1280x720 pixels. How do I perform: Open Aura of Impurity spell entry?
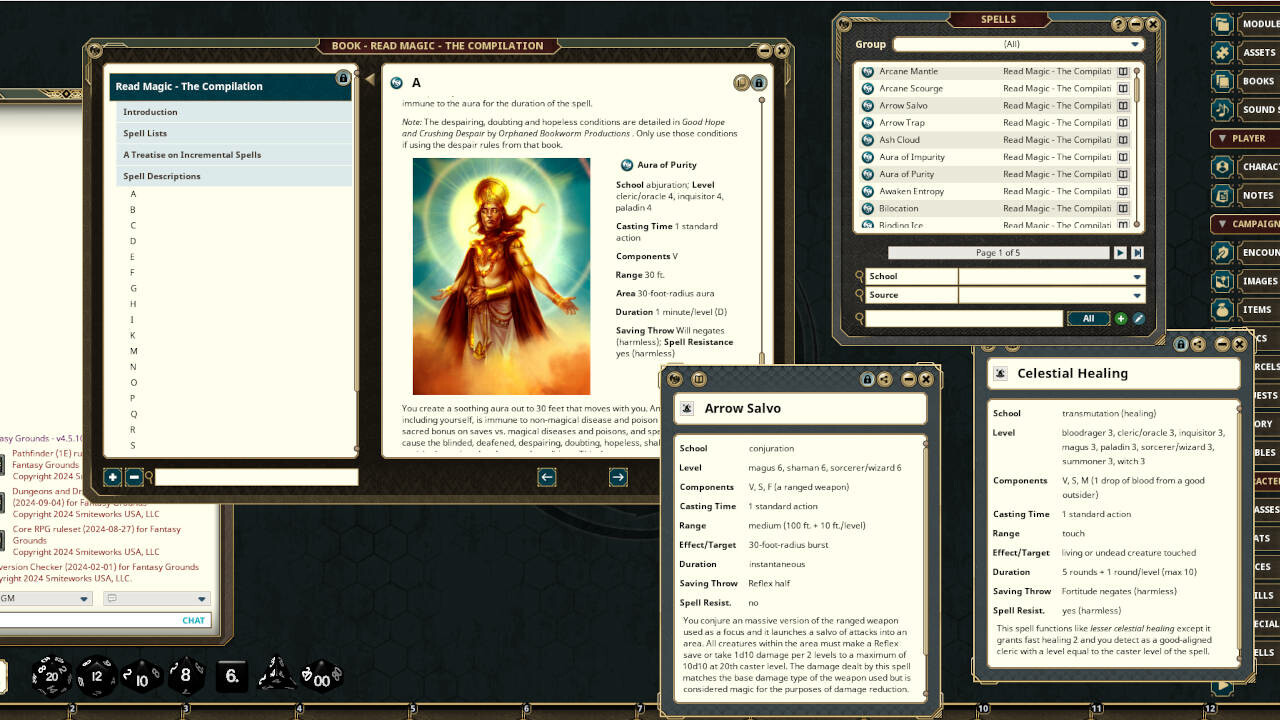coord(912,157)
